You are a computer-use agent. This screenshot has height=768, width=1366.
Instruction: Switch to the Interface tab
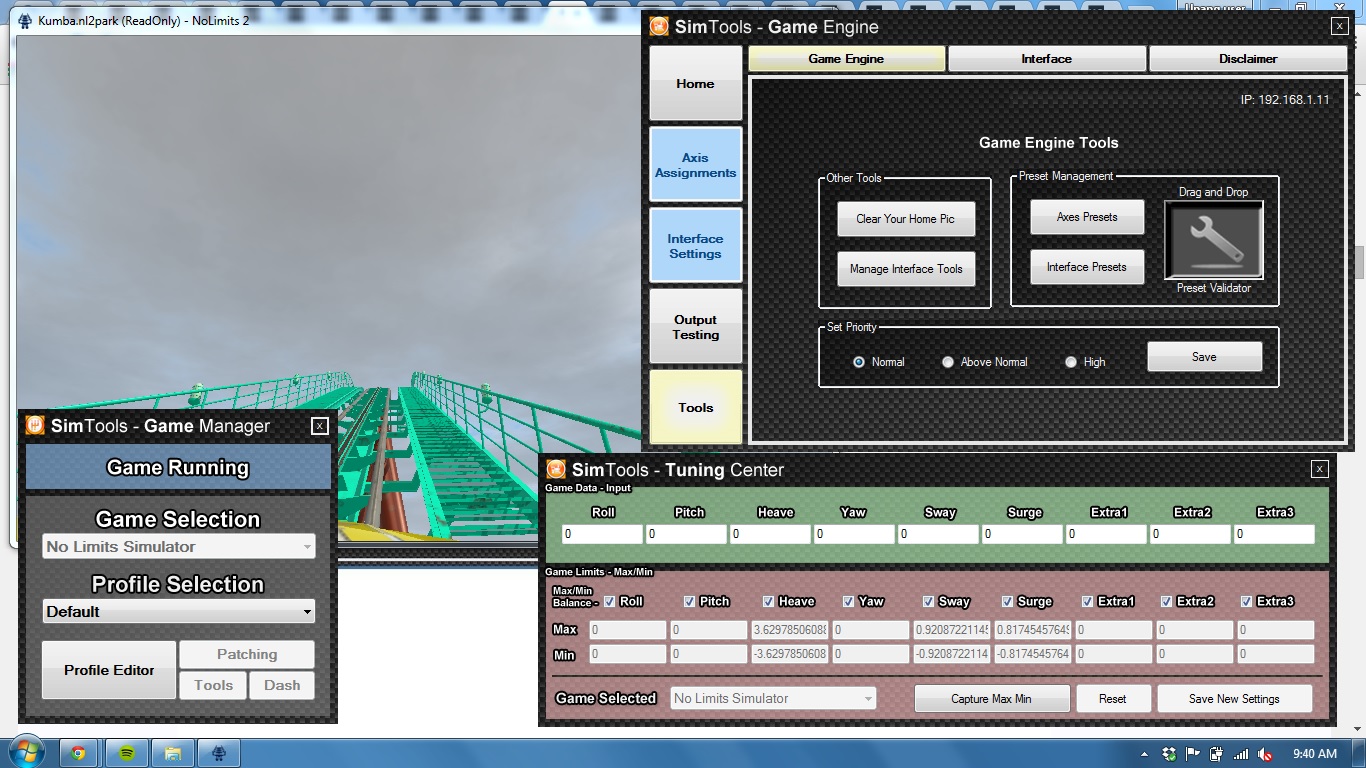(1047, 59)
